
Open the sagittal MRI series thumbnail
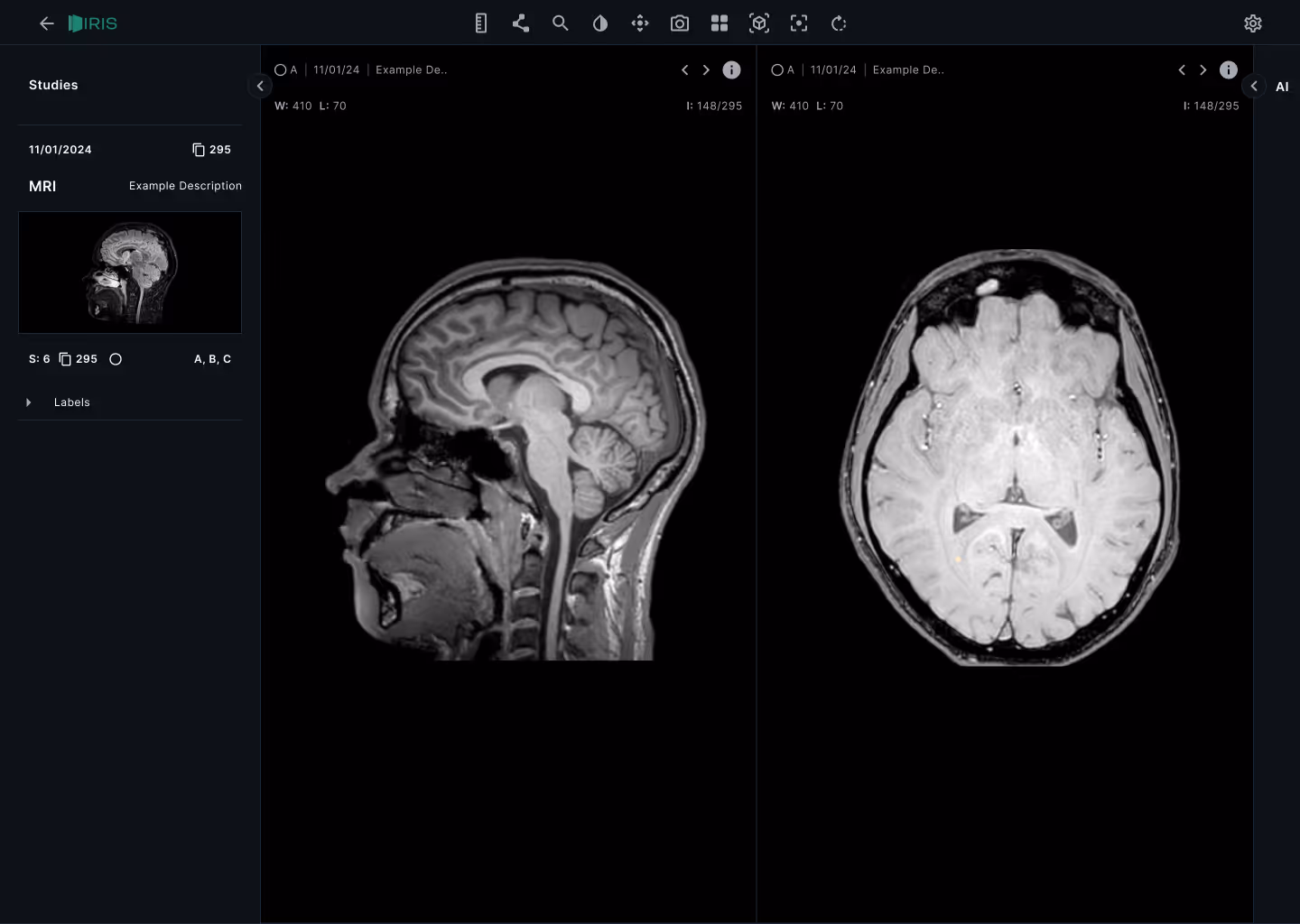point(130,273)
